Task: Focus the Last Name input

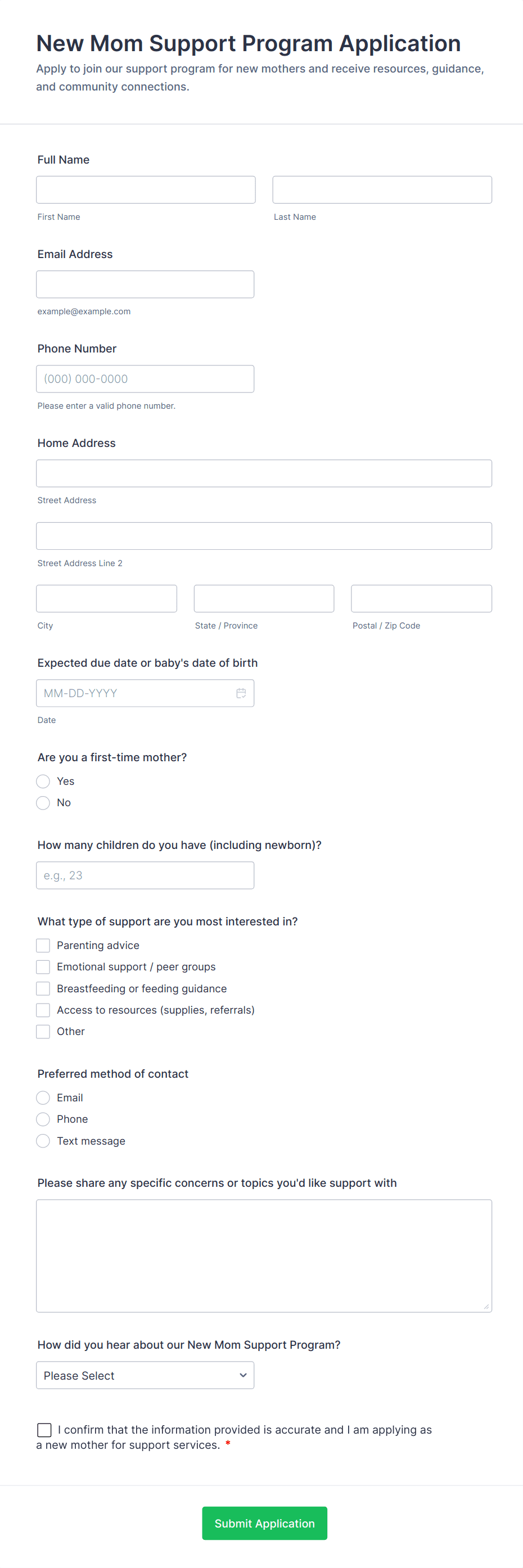Action: 382,190
